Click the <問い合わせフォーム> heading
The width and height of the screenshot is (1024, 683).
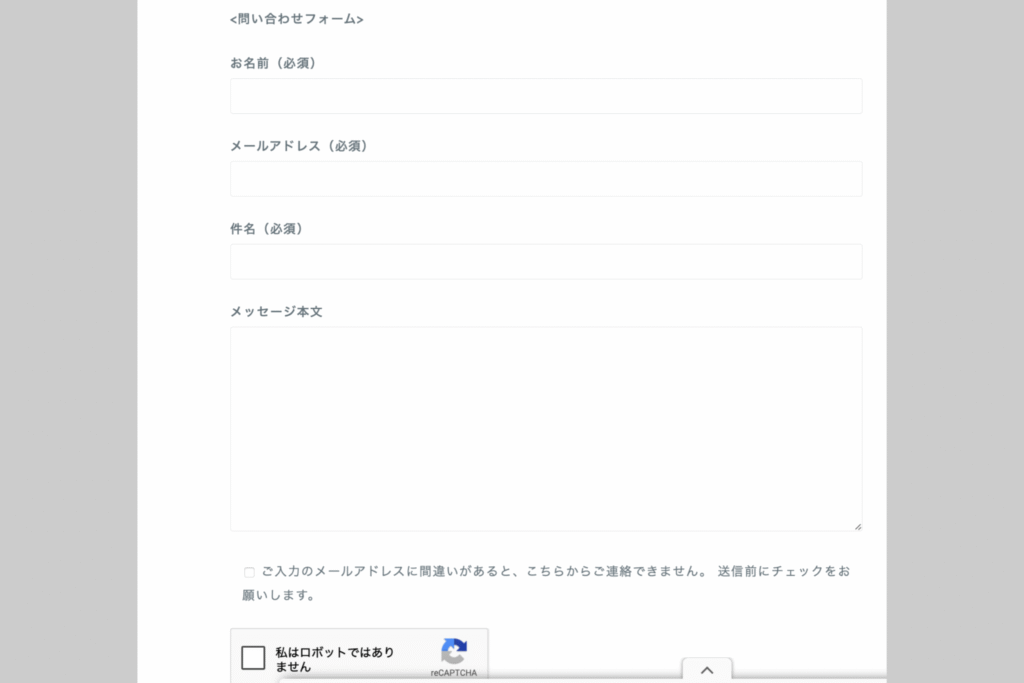297,19
